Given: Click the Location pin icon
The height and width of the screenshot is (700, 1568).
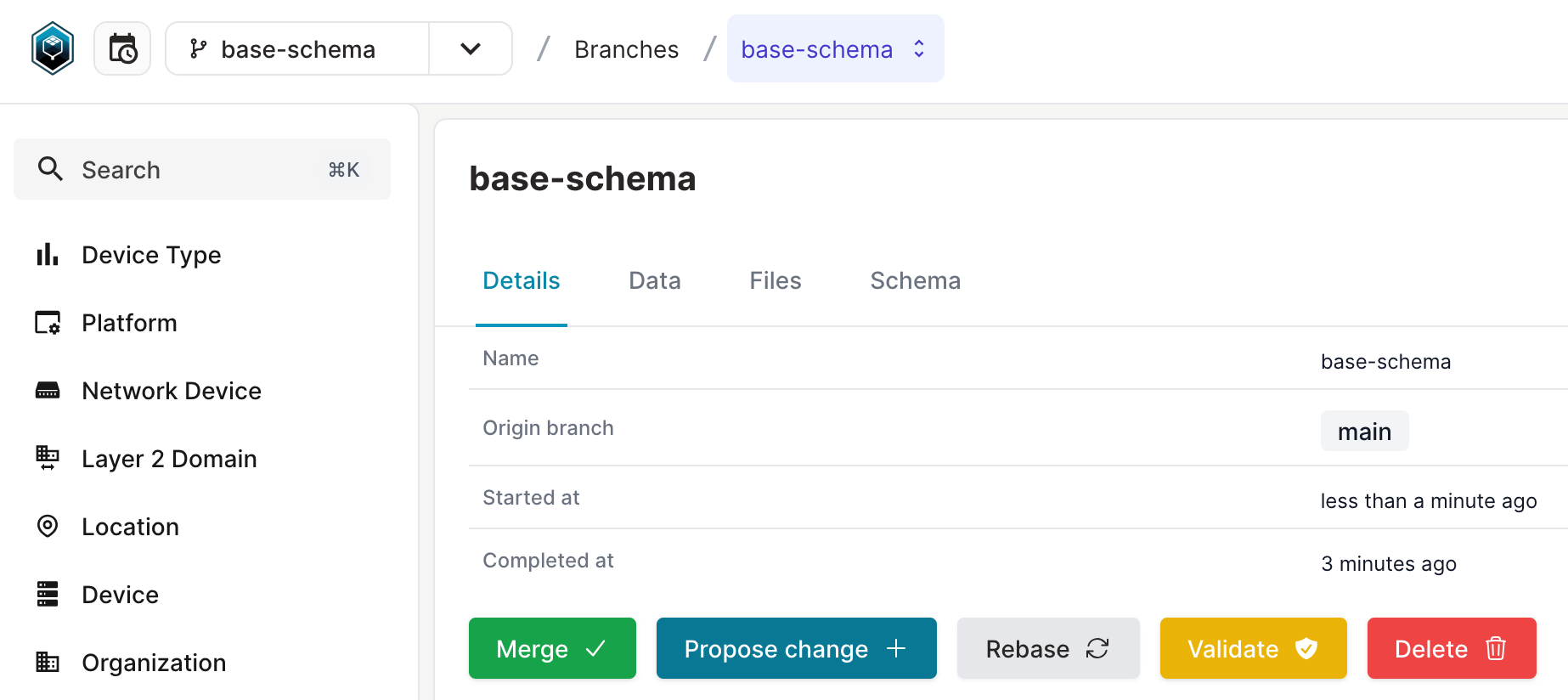Looking at the screenshot, I should pos(48,527).
